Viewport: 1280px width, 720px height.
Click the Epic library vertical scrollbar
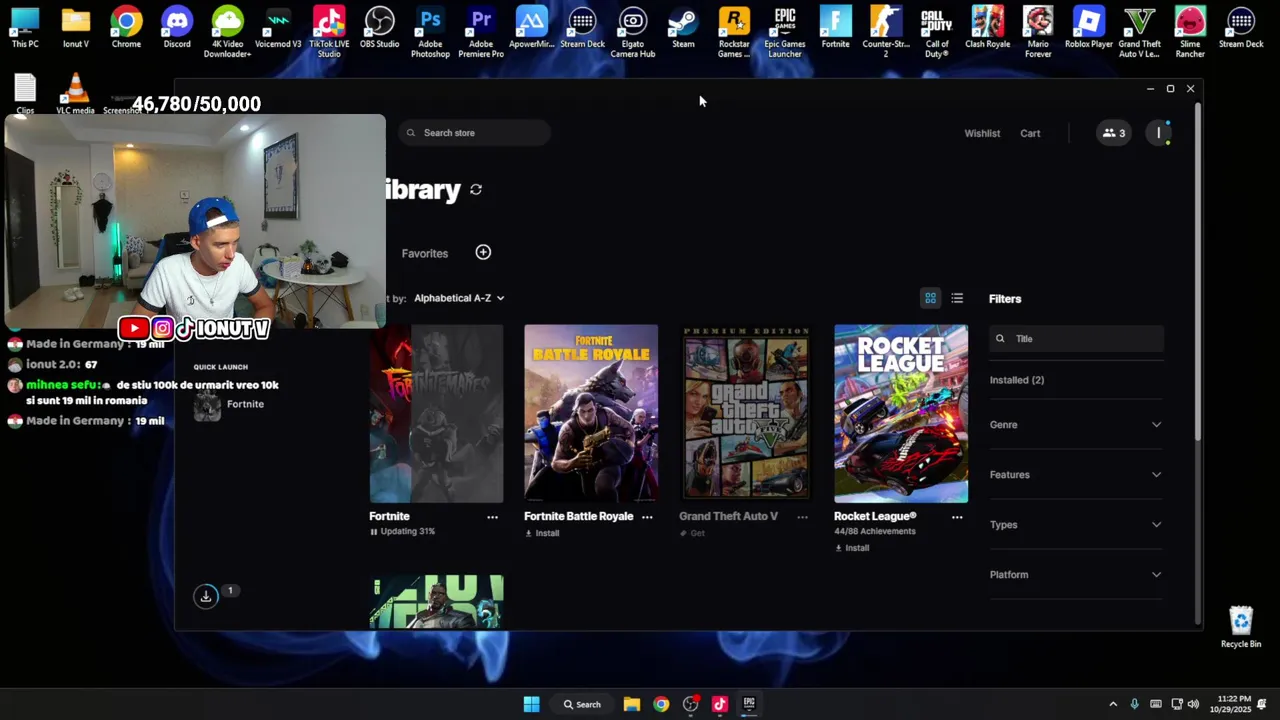pyautogui.click(x=1197, y=270)
